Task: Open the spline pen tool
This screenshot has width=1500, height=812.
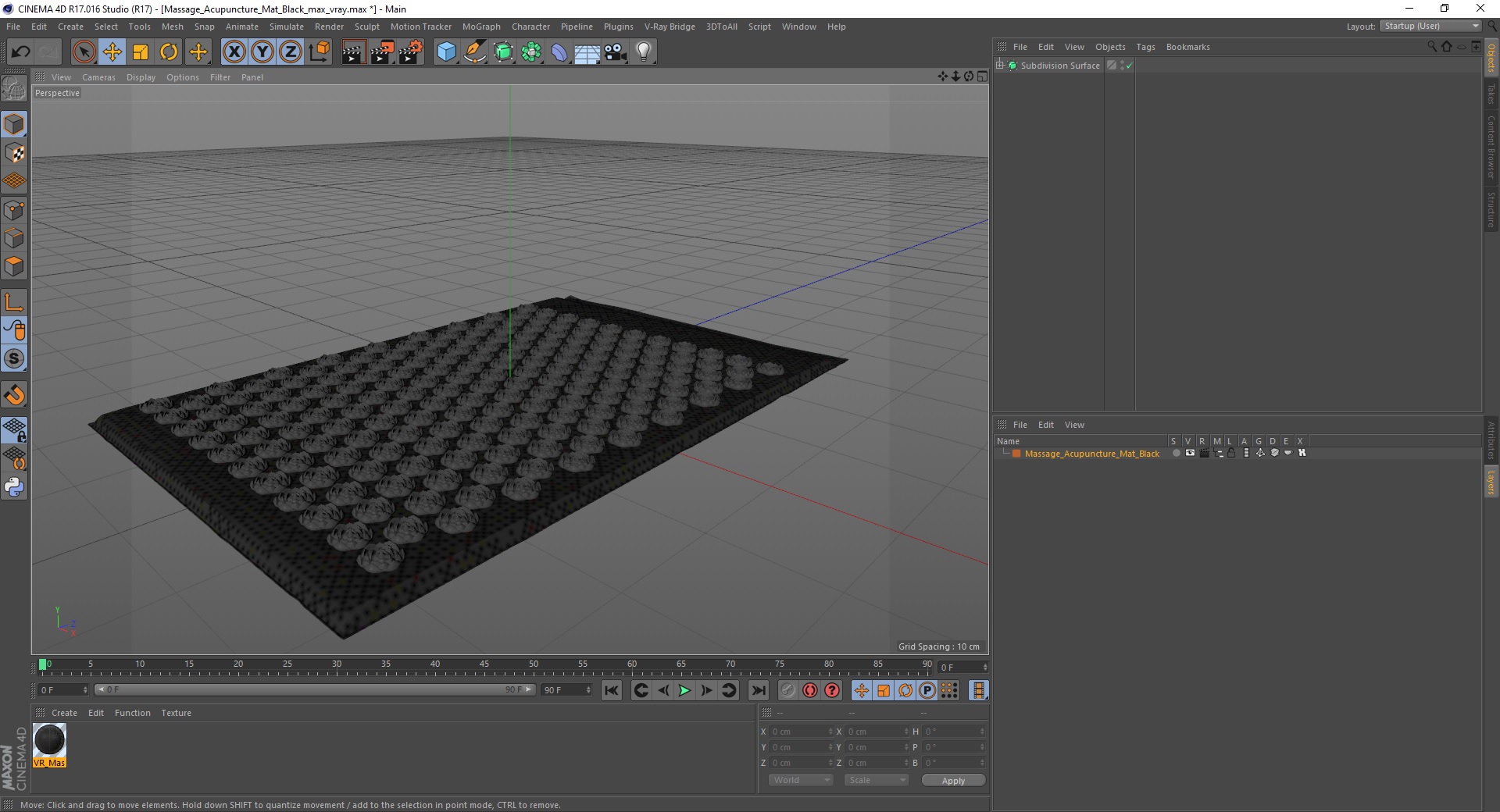Action: pyautogui.click(x=475, y=52)
